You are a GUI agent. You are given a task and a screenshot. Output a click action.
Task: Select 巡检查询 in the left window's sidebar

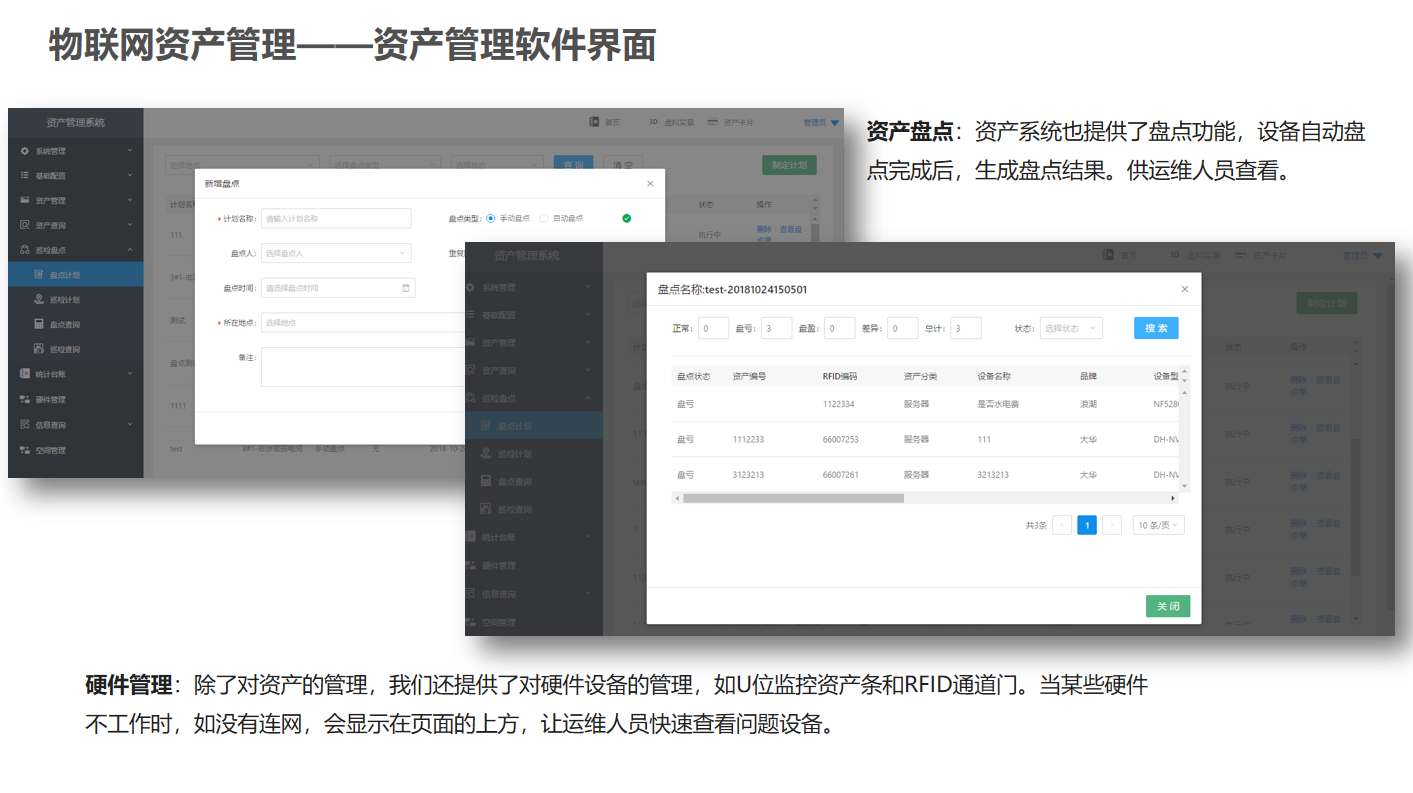point(64,349)
